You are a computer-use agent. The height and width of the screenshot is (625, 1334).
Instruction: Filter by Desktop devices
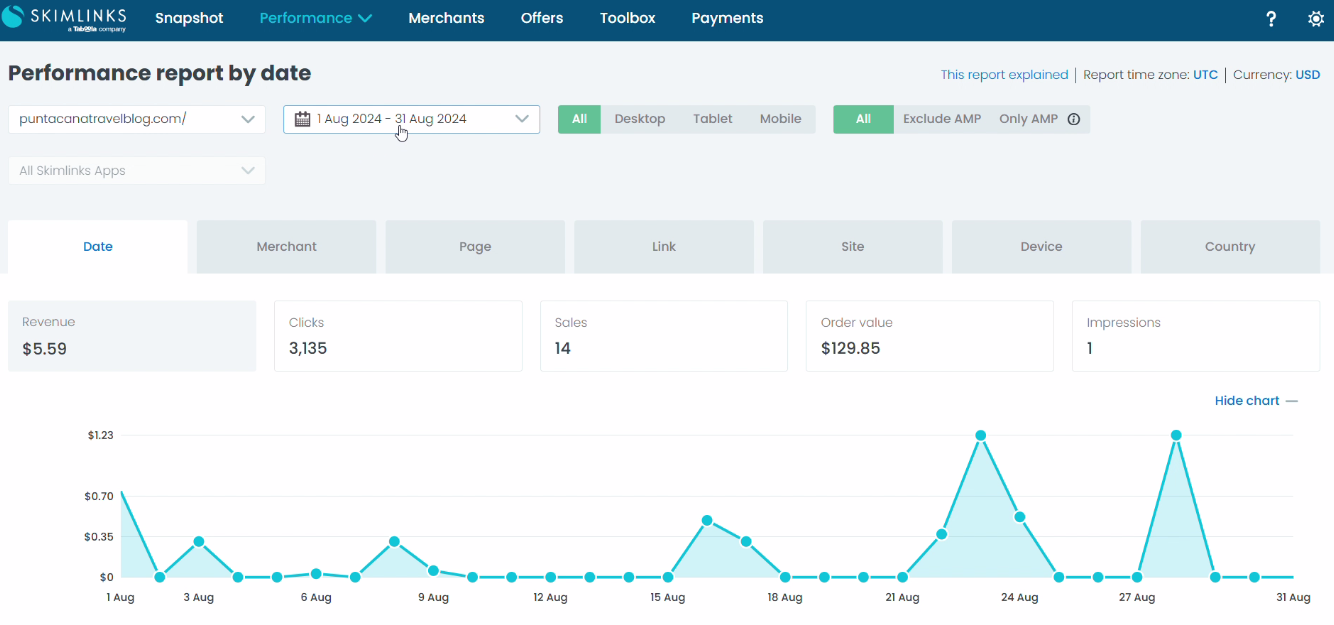point(640,119)
